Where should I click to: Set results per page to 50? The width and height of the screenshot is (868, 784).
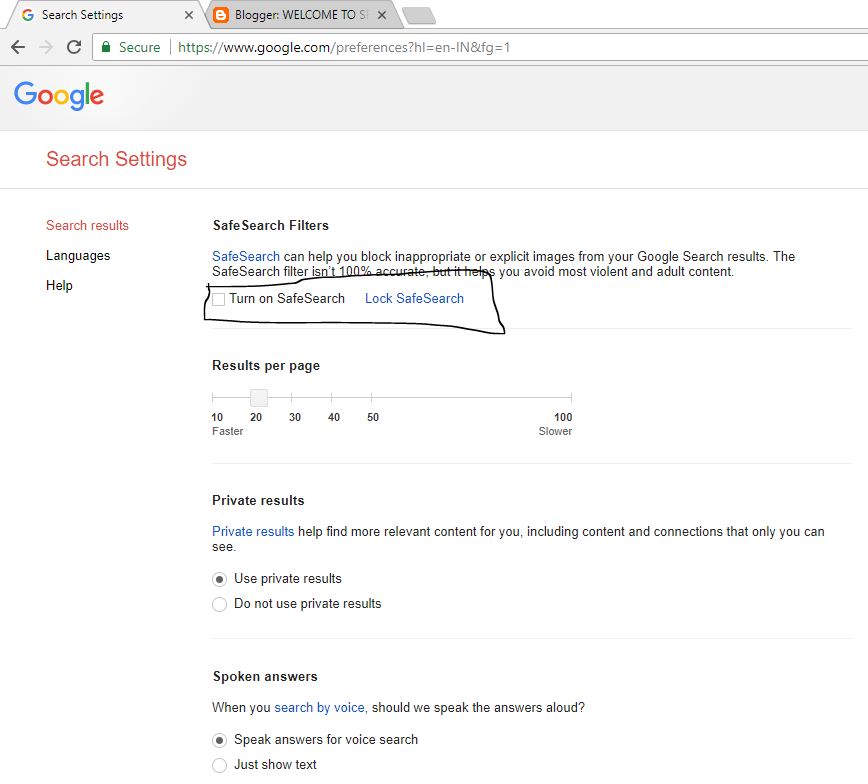(371, 397)
